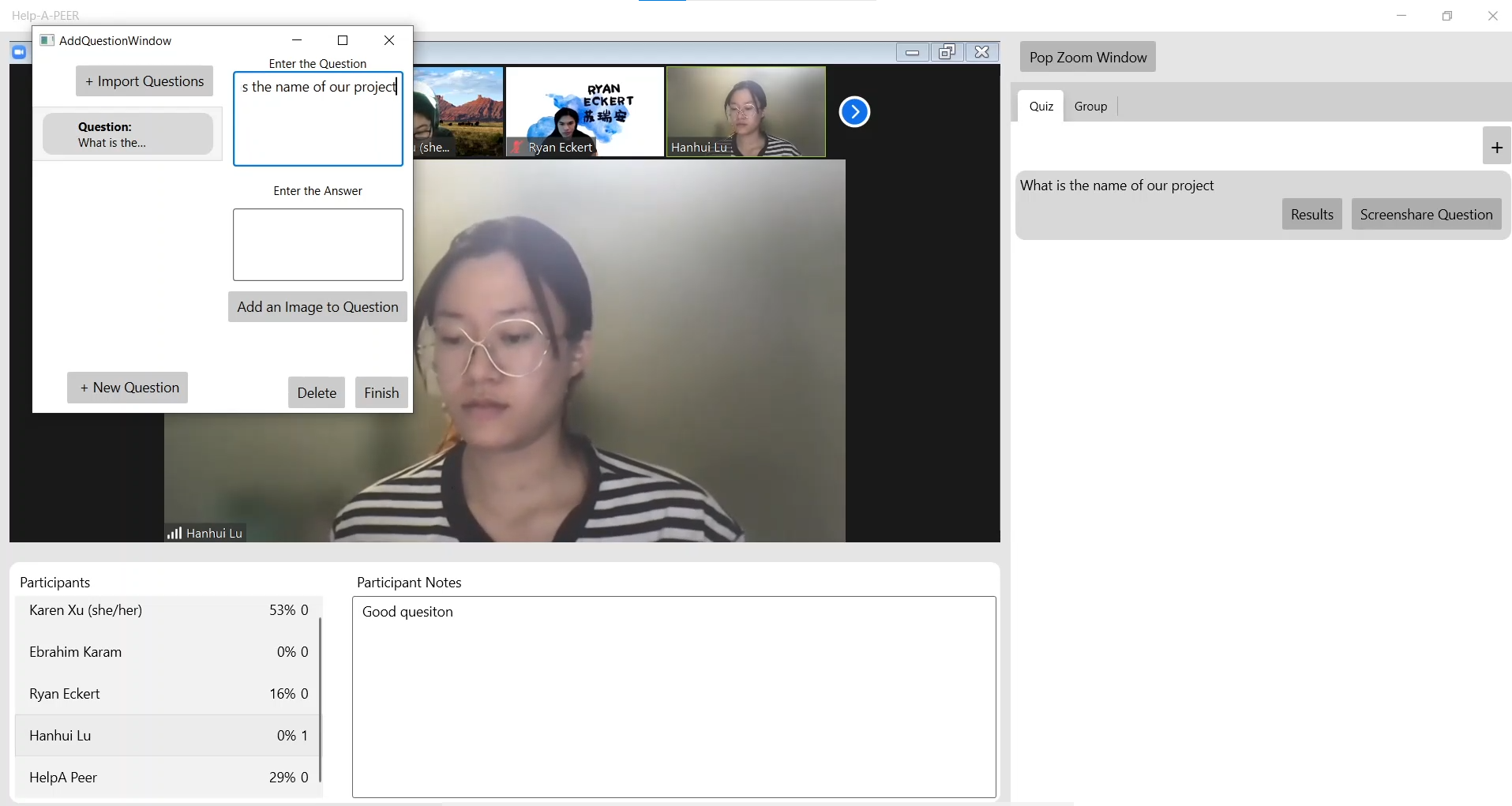1512x806 pixels.
Task: Click into the Participant Notes text area
Action: coord(674,697)
